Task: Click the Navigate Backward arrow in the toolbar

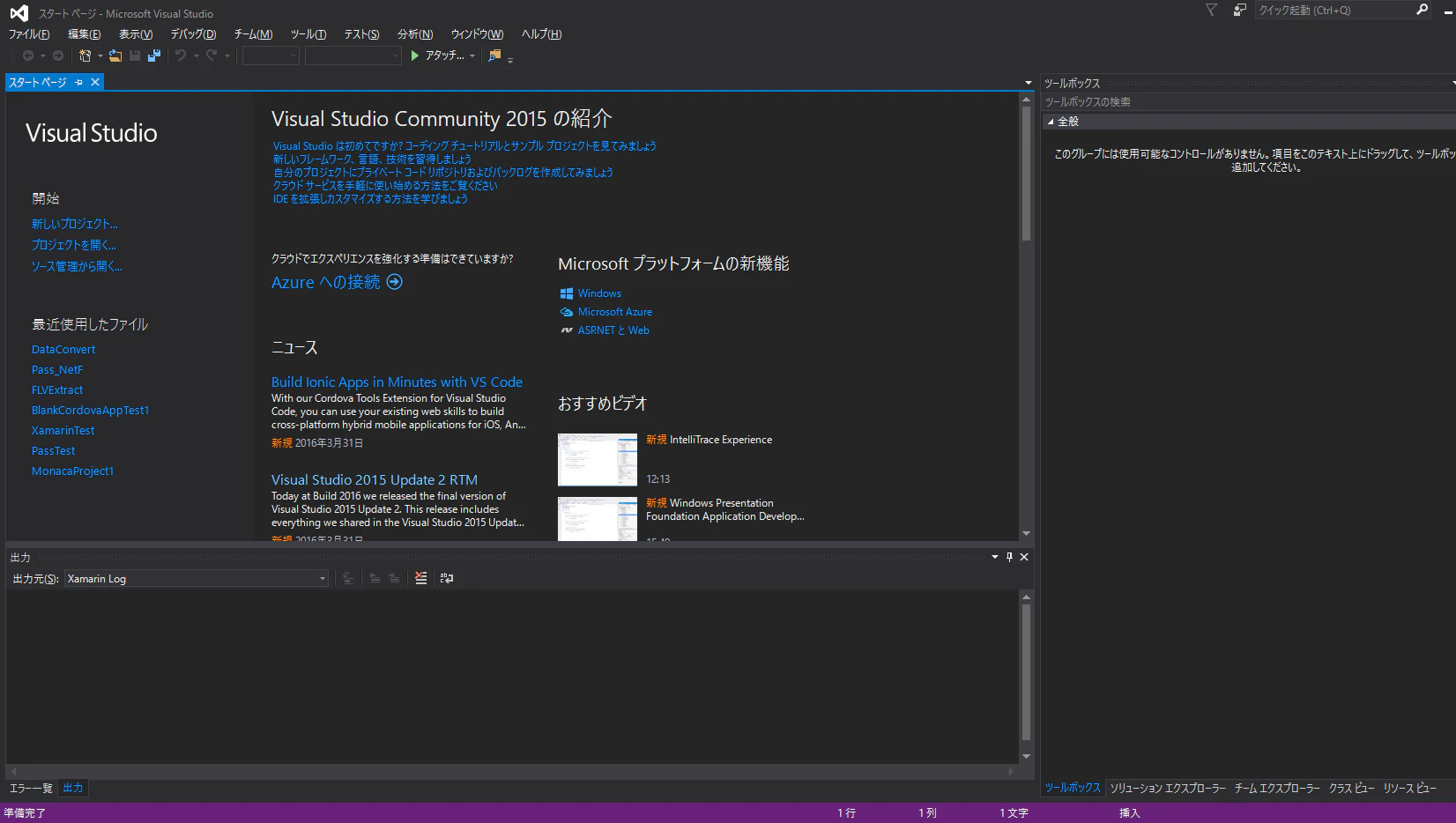Action: 28,56
